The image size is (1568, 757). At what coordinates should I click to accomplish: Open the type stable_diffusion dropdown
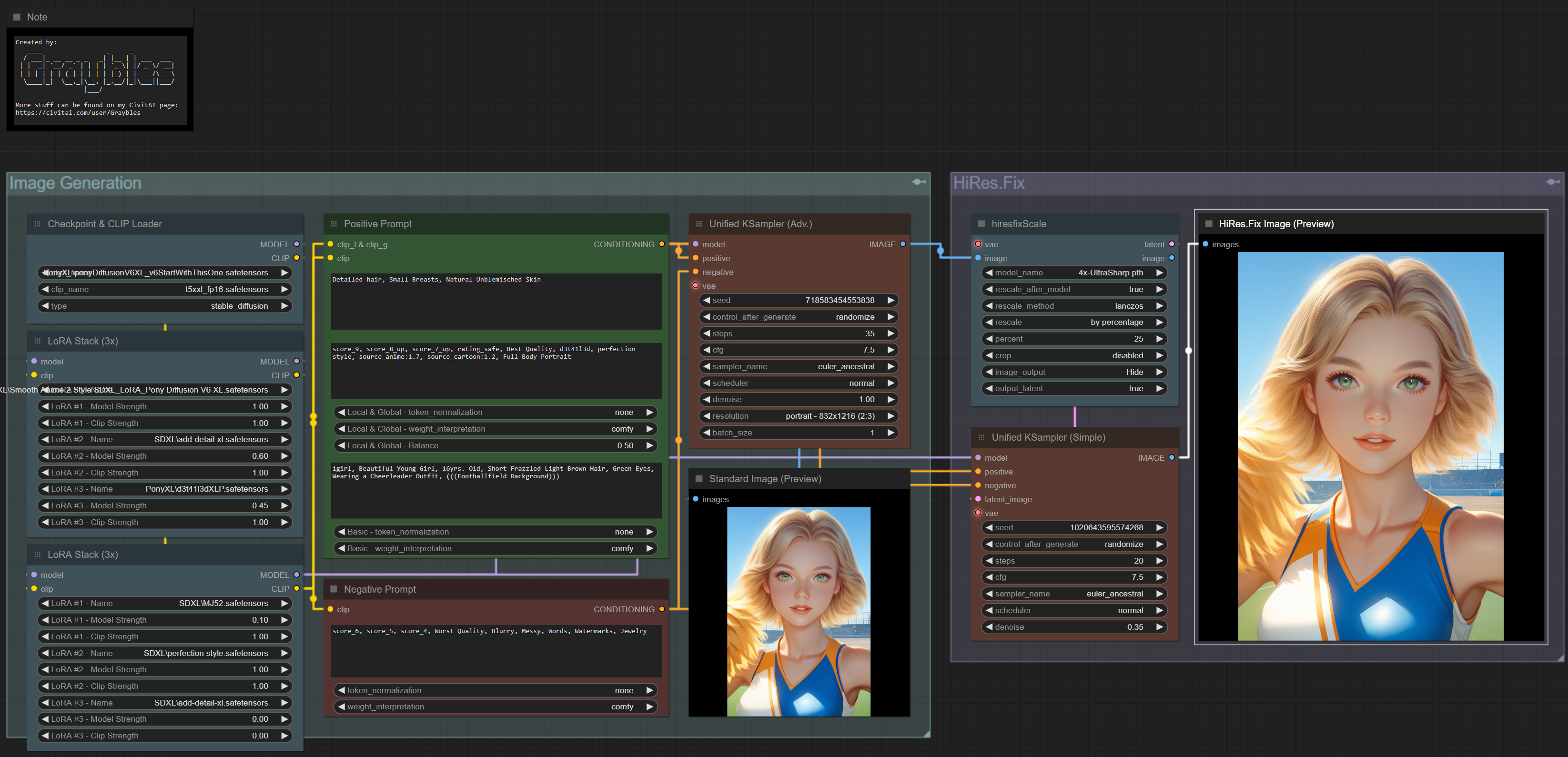pyautogui.click(x=165, y=305)
